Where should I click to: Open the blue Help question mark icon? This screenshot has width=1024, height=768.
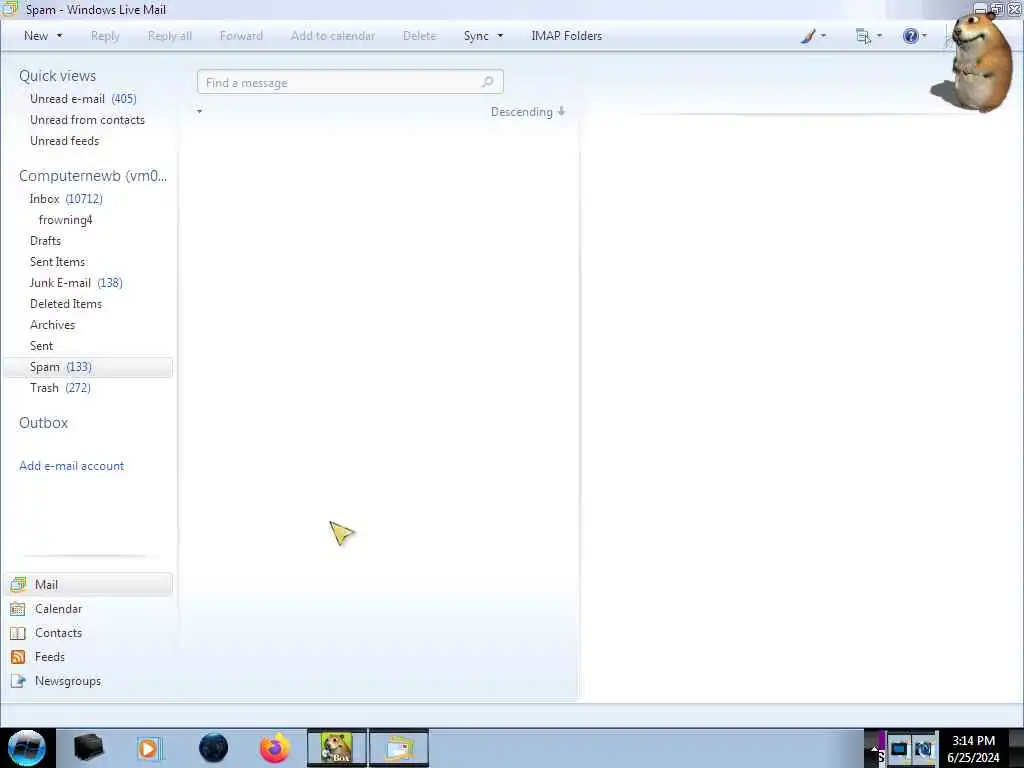(x=910, y=36)
